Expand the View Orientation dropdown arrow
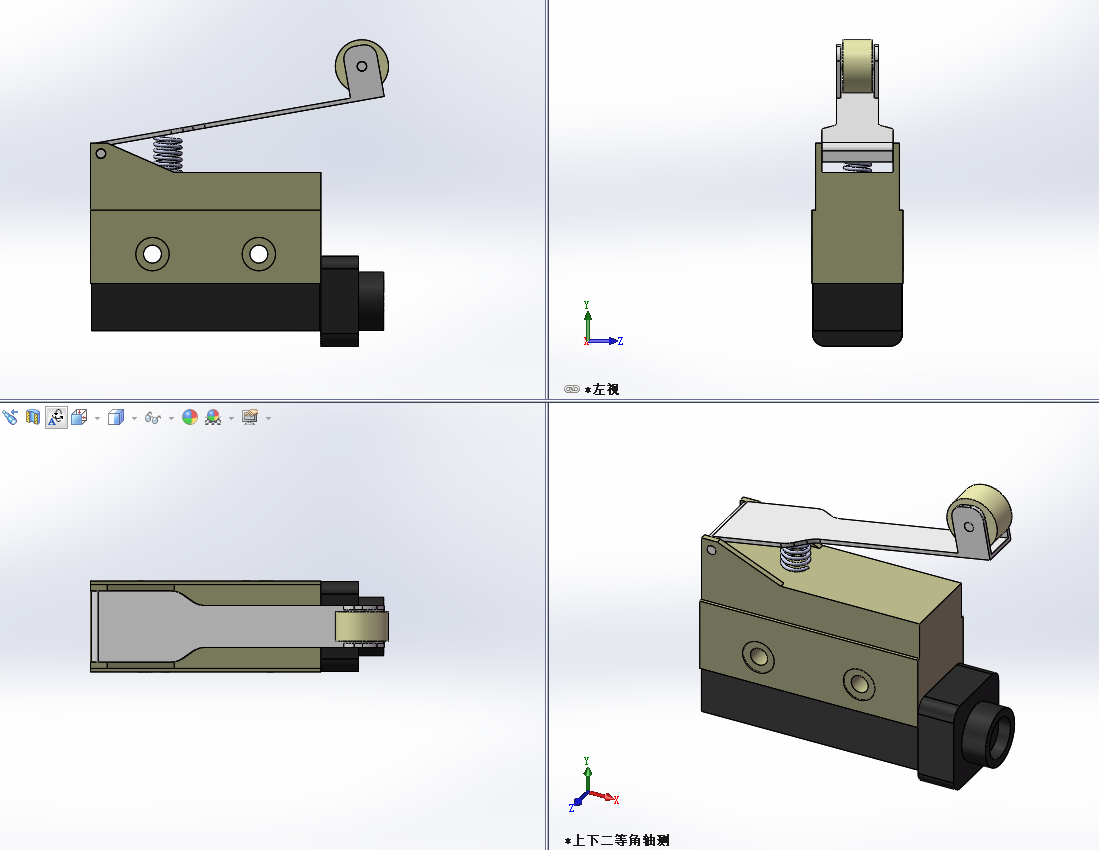This screenshot has height=850, width=1099. pyautogui.click(x=97, y=418)
